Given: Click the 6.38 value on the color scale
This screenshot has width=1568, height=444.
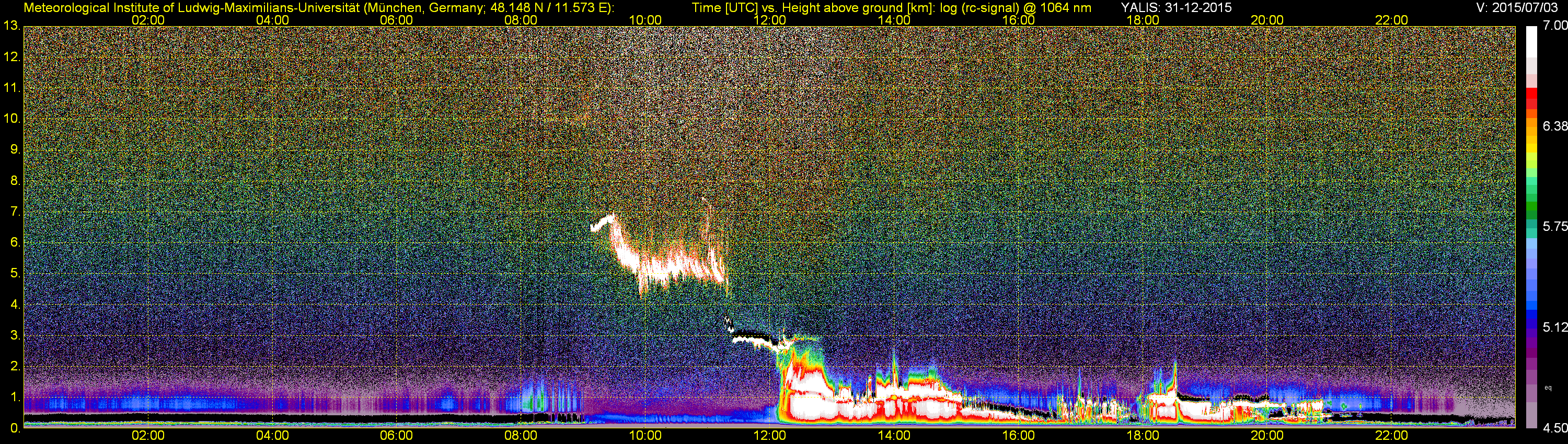Looking at the screenshot, I should tap(1554, 126).
